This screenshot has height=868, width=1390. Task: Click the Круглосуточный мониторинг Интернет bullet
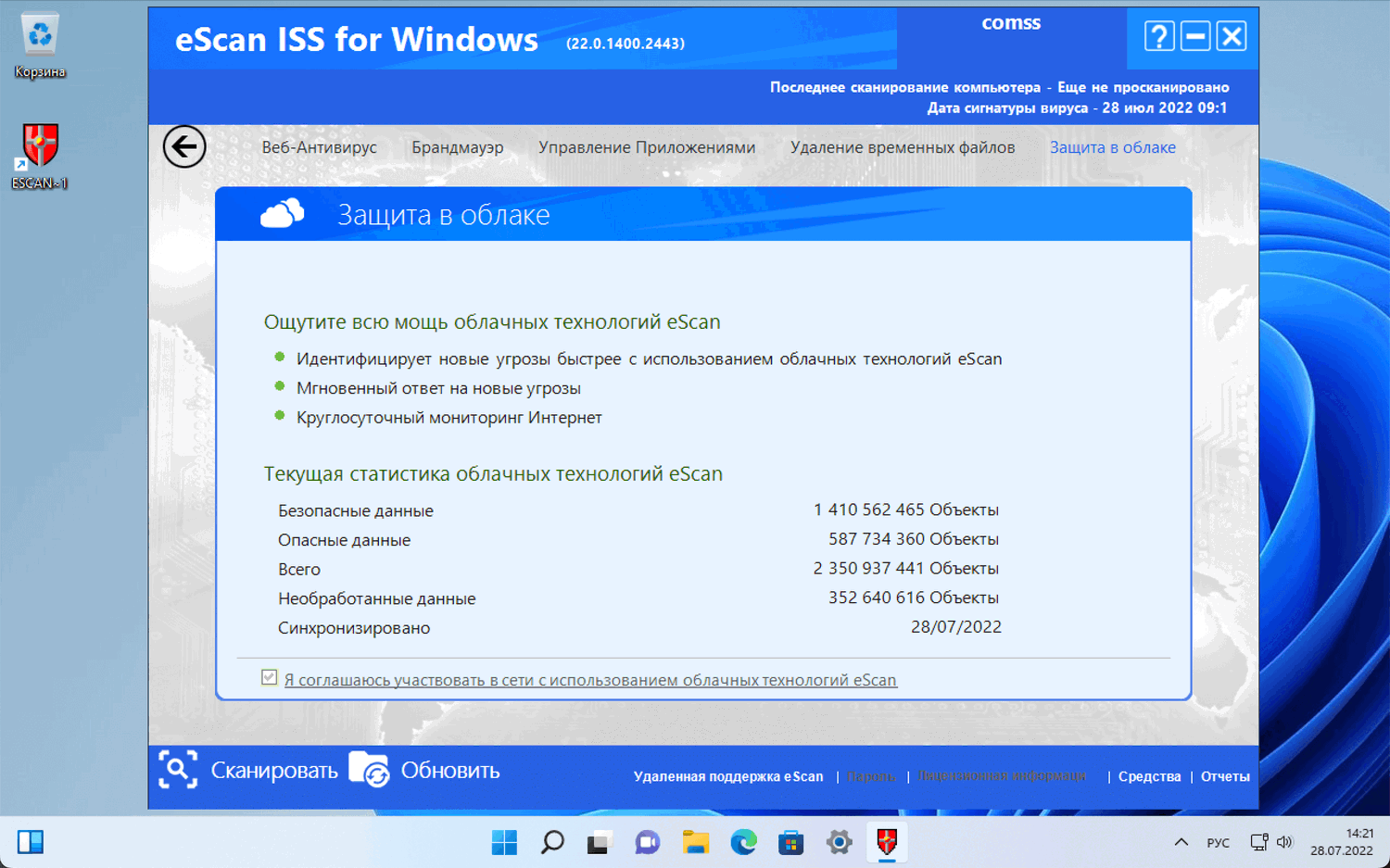click(x=449, y=418)
